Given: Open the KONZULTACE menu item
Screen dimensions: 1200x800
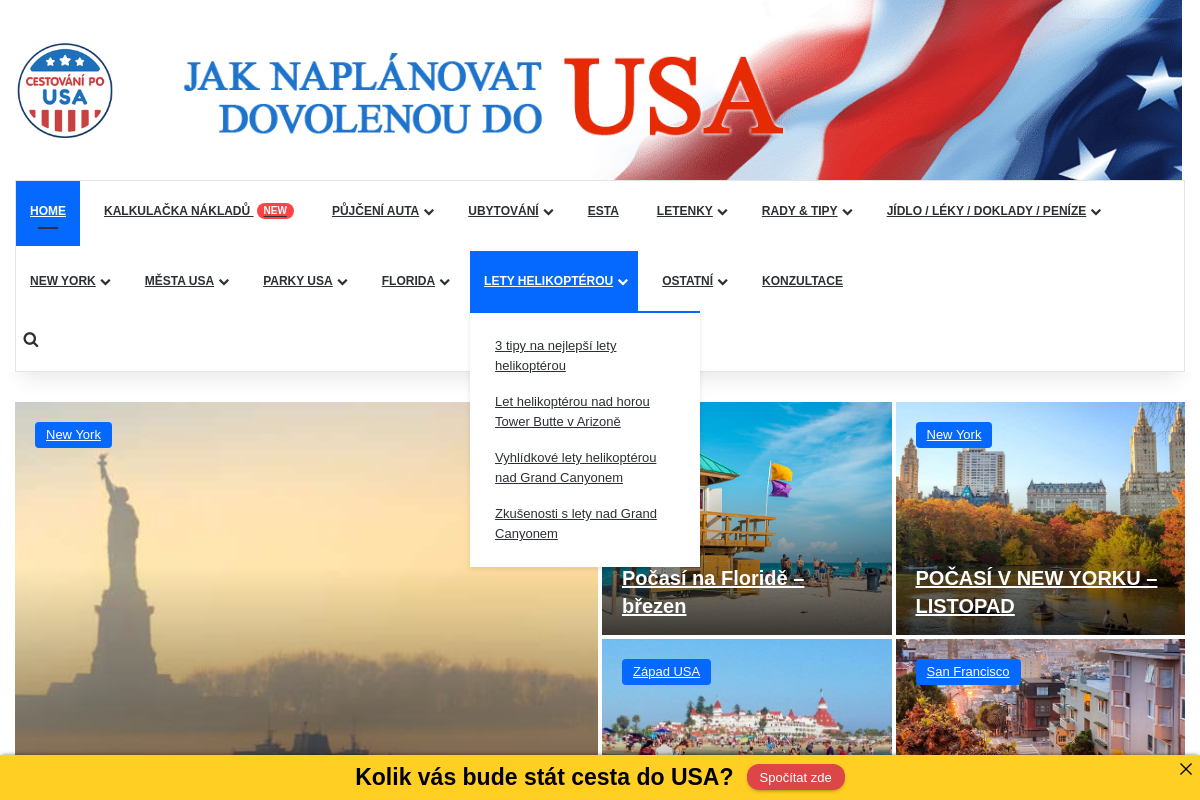Looking at the screenshot, I should point(802,281).
